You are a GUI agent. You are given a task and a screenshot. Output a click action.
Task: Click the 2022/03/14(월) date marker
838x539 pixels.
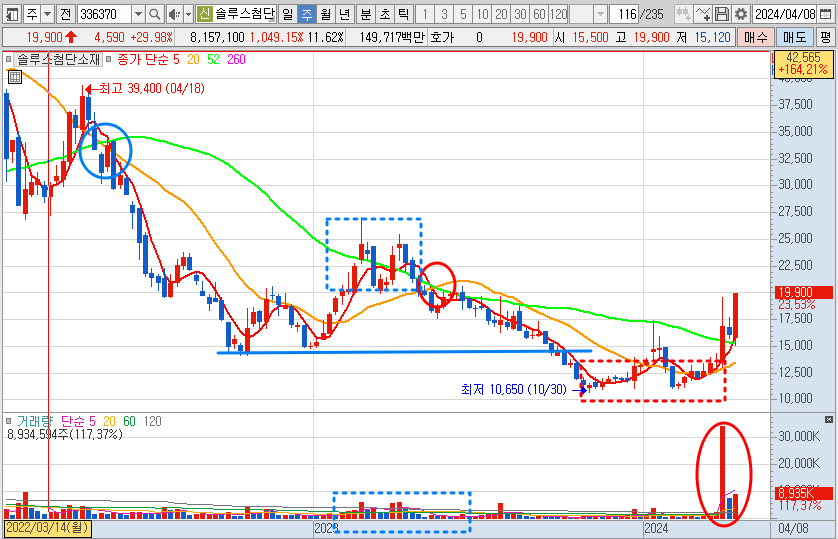47,528
